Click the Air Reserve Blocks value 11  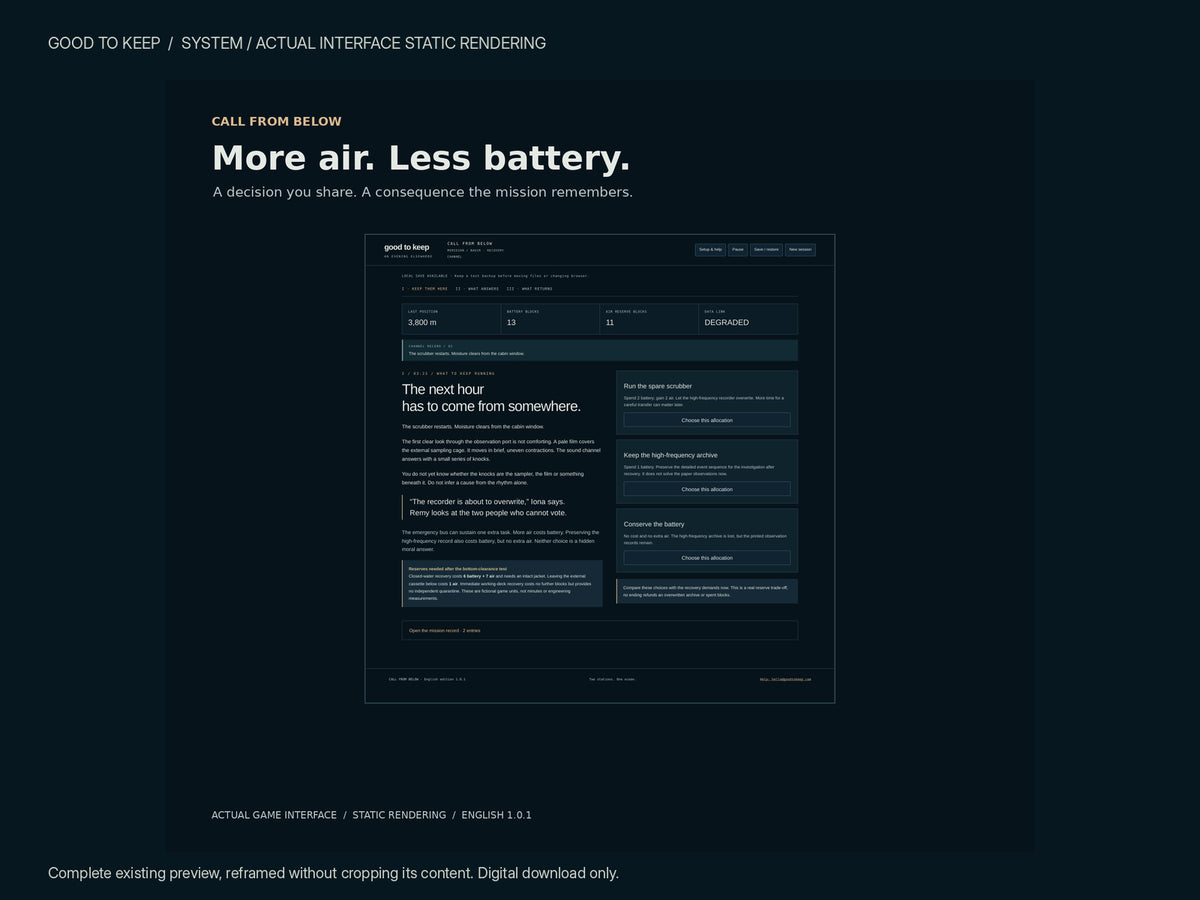coord(610,322)
